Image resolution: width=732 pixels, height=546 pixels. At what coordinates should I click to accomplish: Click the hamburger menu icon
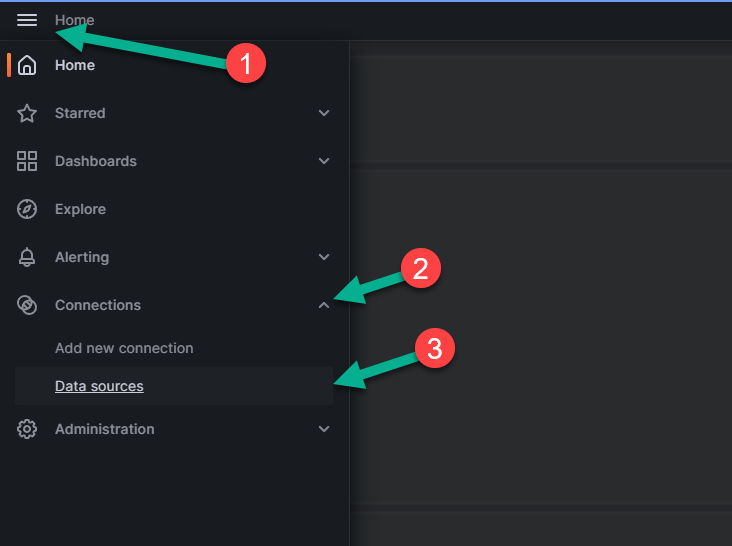[x=27, y=20]
